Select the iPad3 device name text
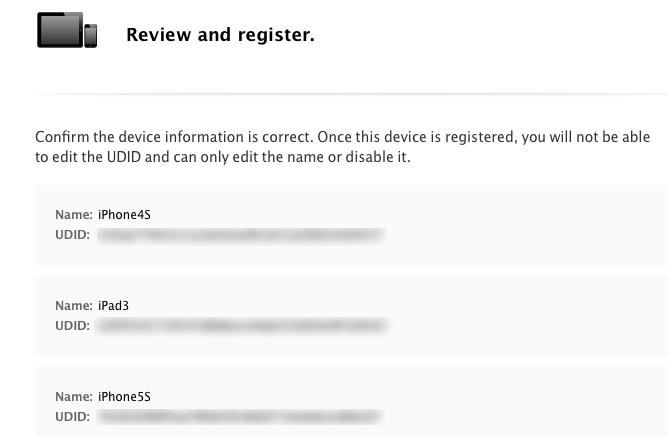Image resolution: width=668 pixels, height=437 pixels. (113, 305)
